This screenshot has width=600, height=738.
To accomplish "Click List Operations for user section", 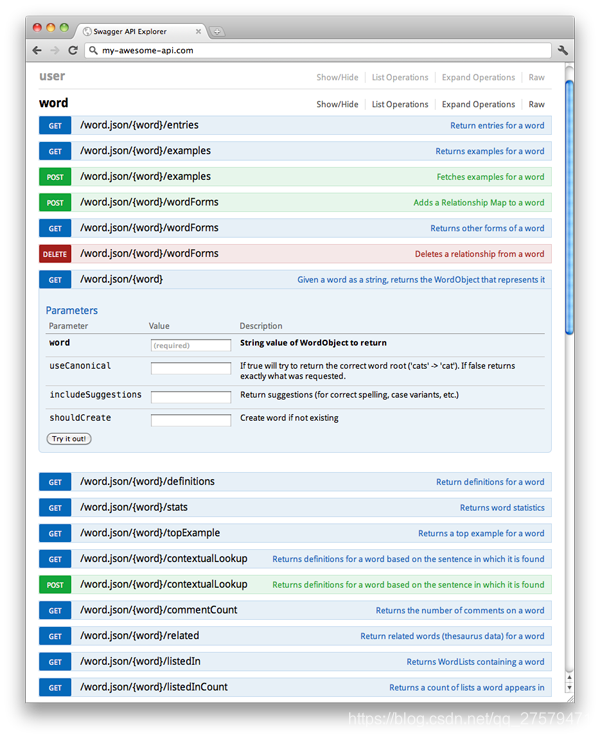I will tap(400, 77).
